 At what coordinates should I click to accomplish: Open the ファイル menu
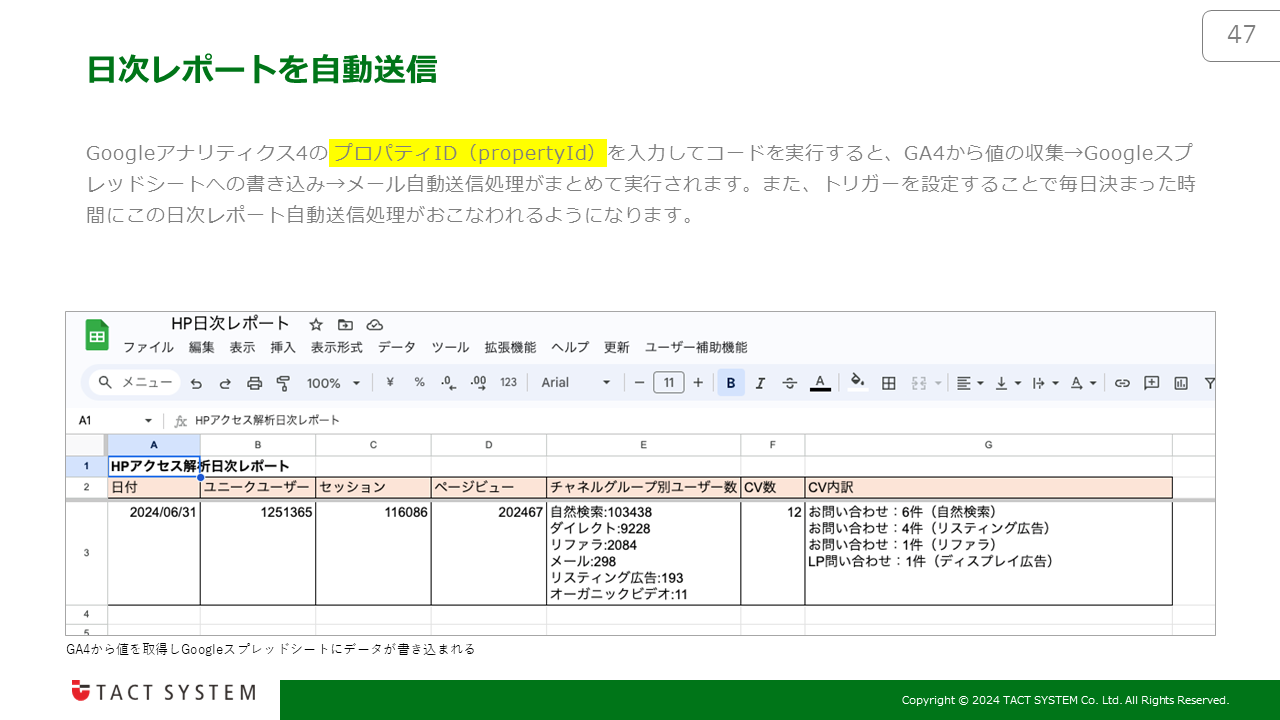click(x=148, y=347)
